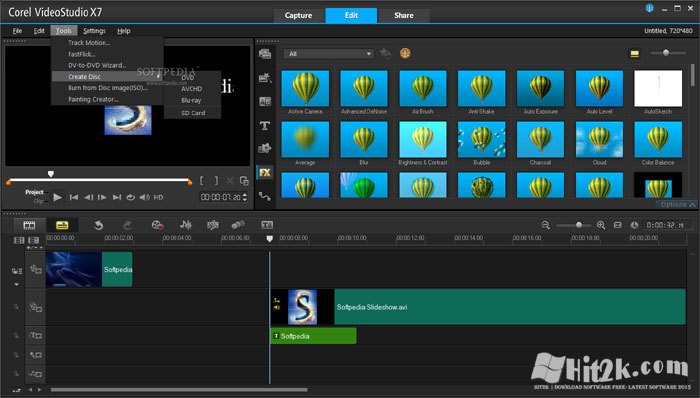Click the preview scrubber handle
The image size is (700, 398).
51,174
